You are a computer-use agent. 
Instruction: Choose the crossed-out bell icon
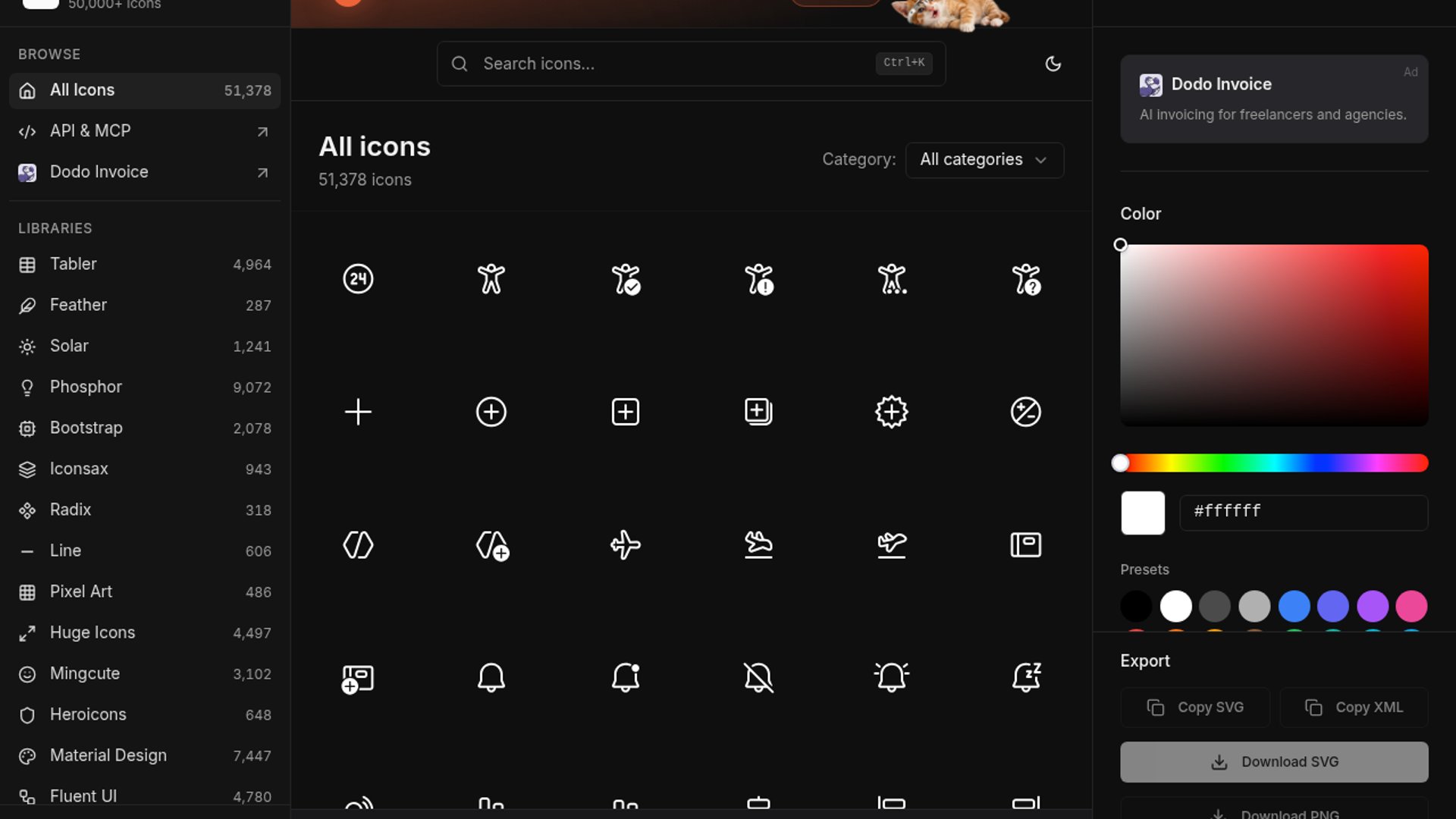(758, 677)
